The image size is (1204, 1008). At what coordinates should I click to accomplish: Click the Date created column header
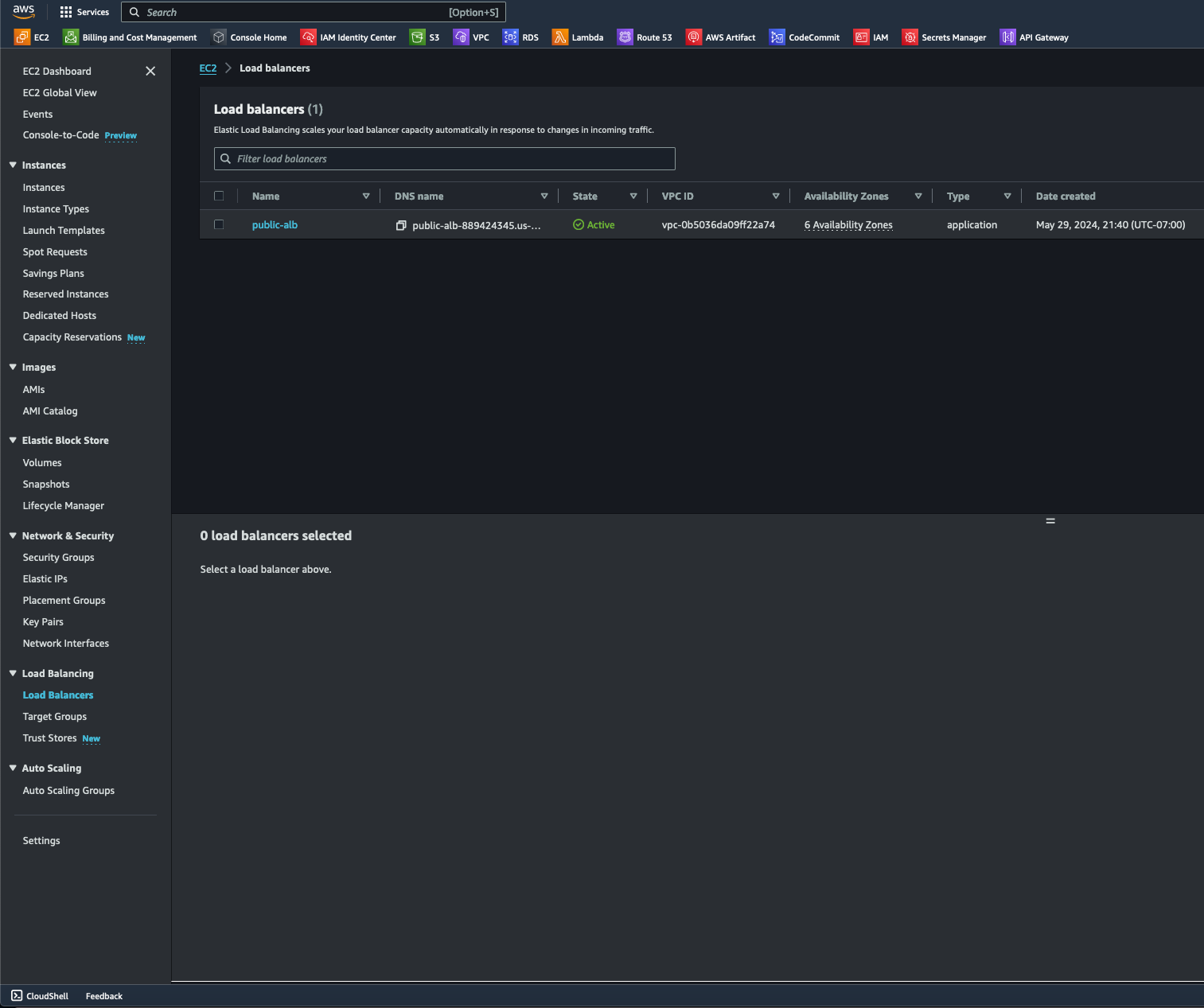click(x=1066, y=197)
